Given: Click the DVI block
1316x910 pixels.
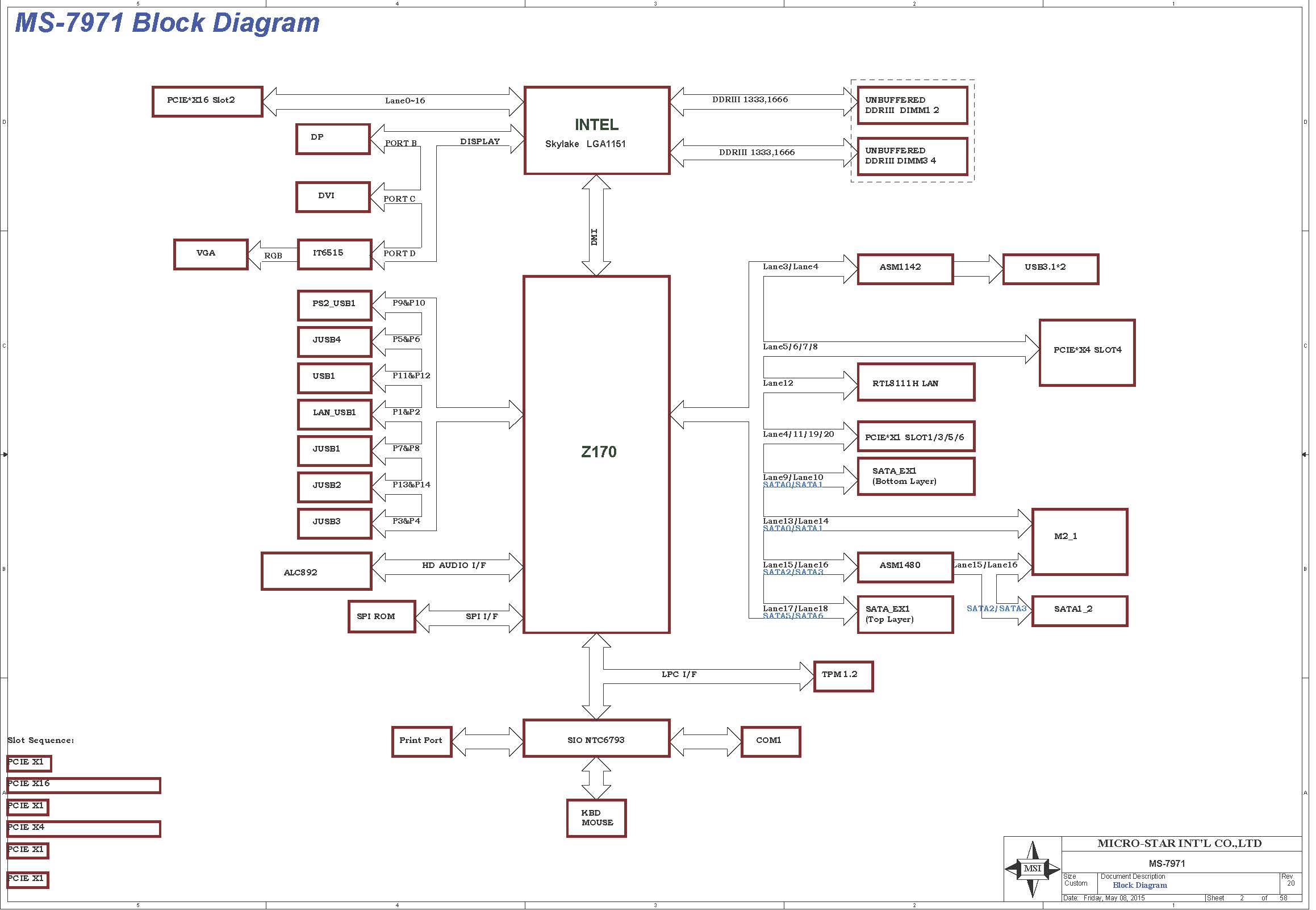Looking at the screenshot, I should [334, 198].
